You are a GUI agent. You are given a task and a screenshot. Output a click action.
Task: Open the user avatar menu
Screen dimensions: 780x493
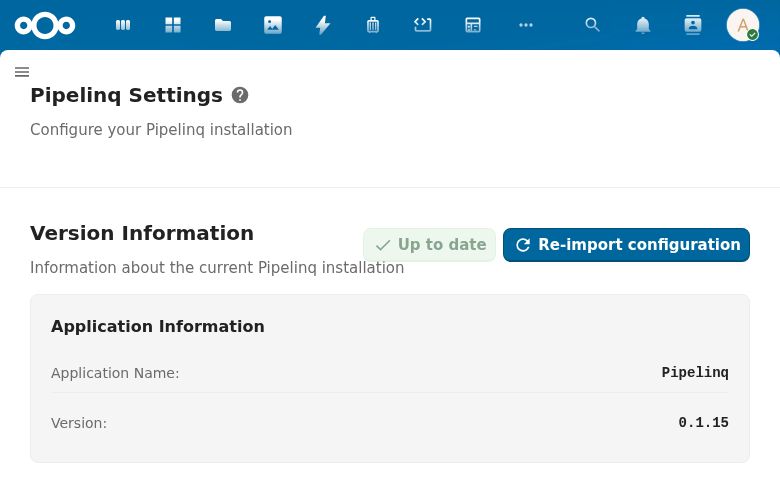(x=743, y=25)
